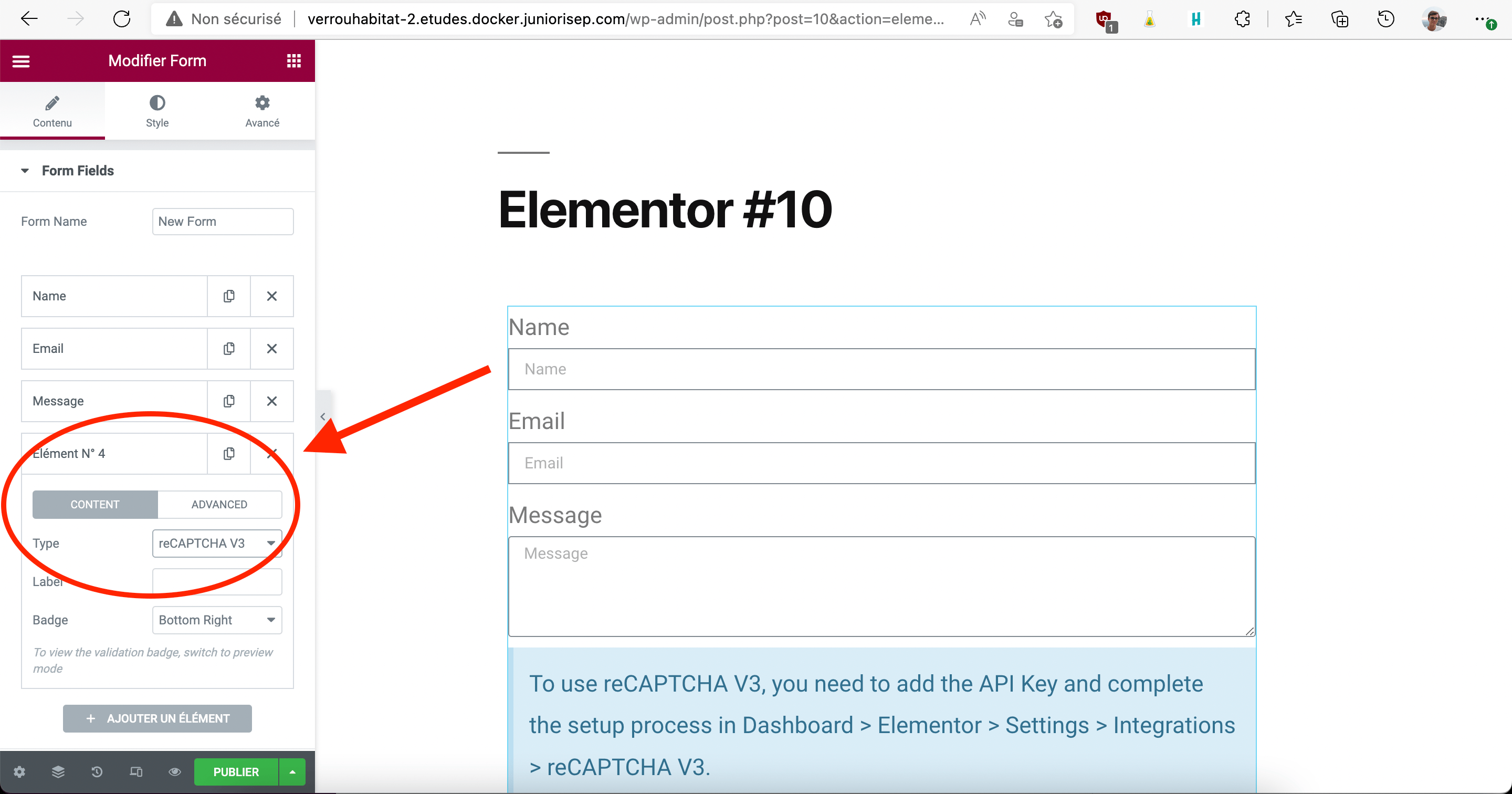Expand the Name field item
Screen dimensions: 1512x794
(x=114, y=296)
